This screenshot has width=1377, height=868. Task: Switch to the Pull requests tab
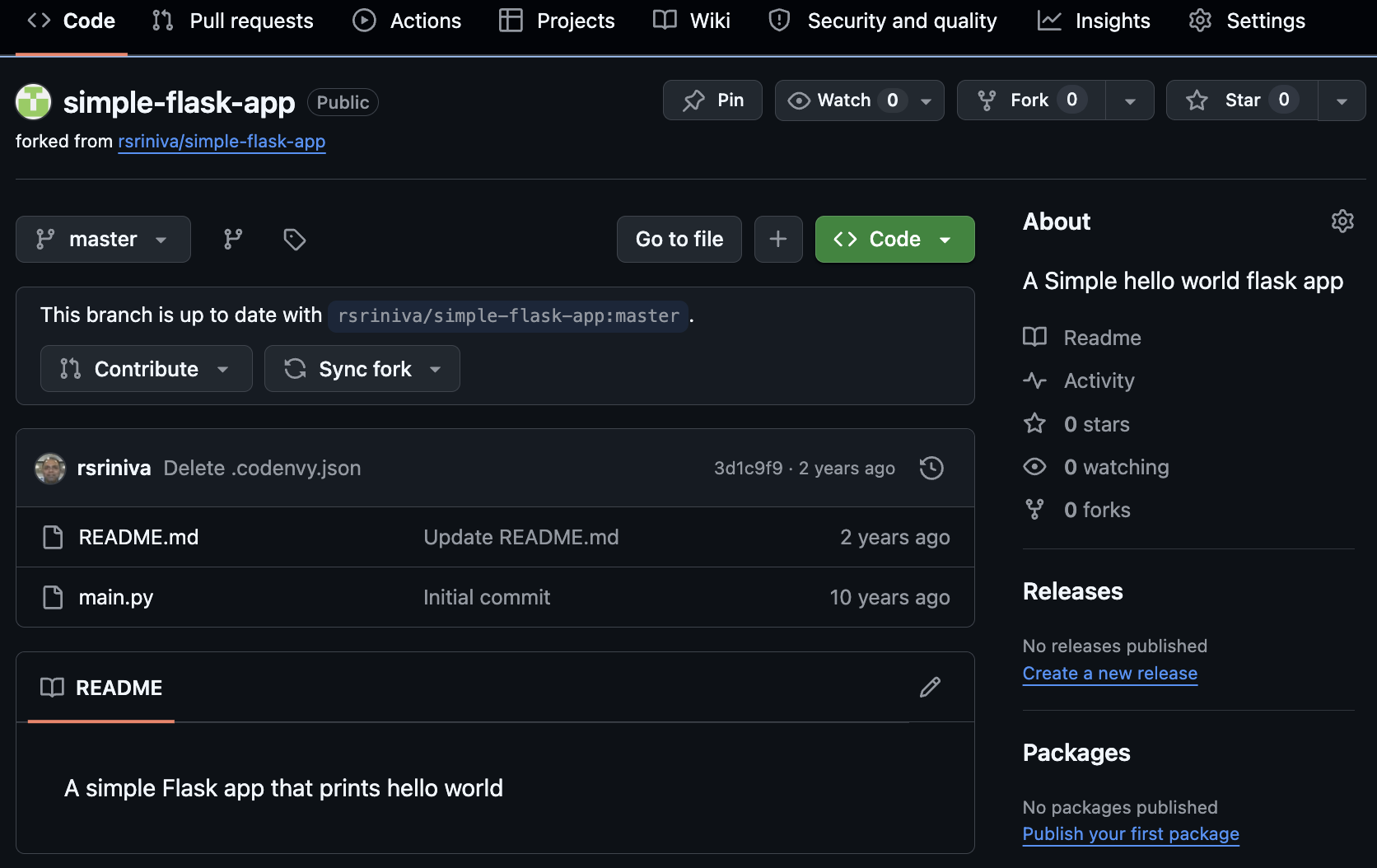pyautogui.click(x=233, y=21)
